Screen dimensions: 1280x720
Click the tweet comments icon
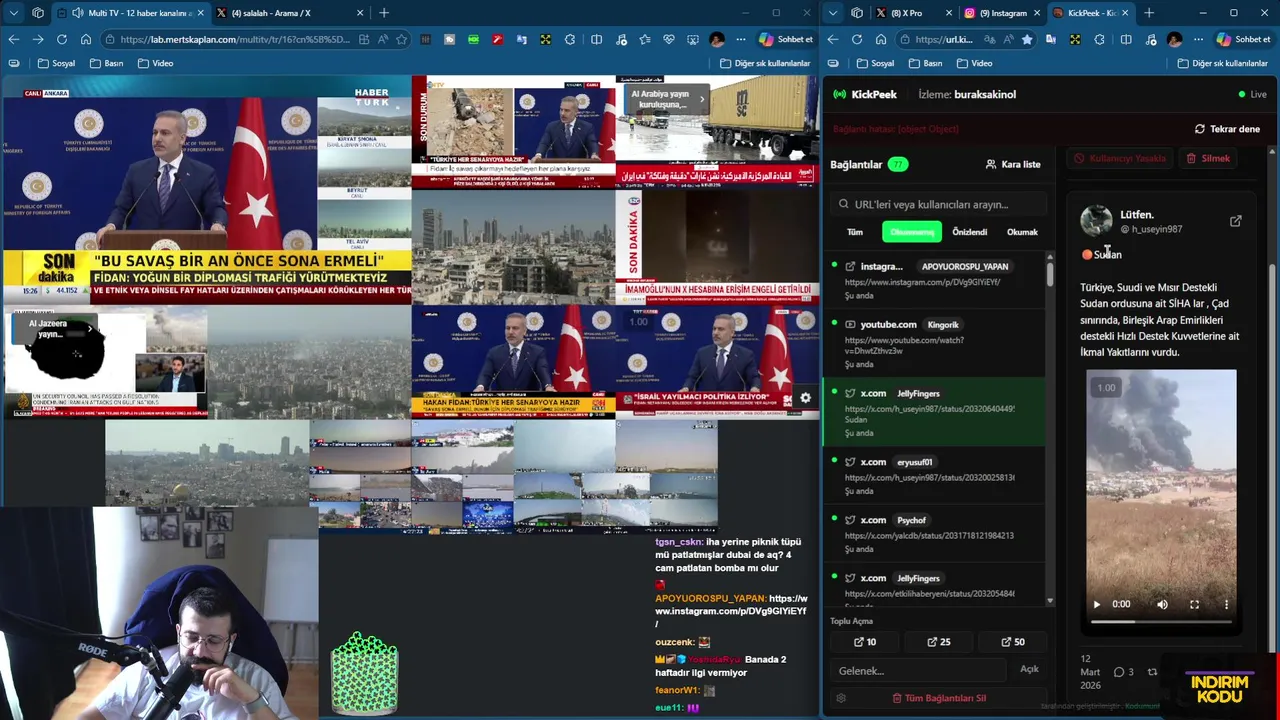1119,672
